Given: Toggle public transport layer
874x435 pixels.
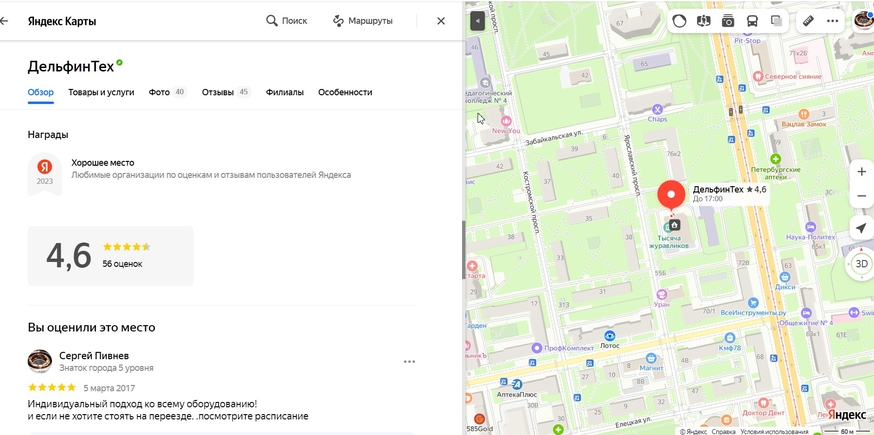Looking at the screenshot, I should tap(752, 21).
